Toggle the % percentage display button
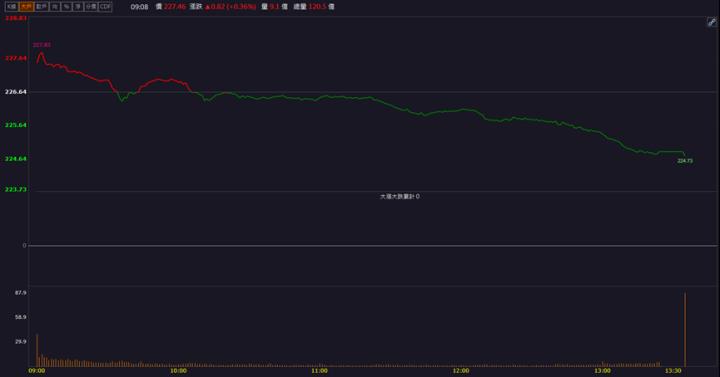 pos(67,6)
